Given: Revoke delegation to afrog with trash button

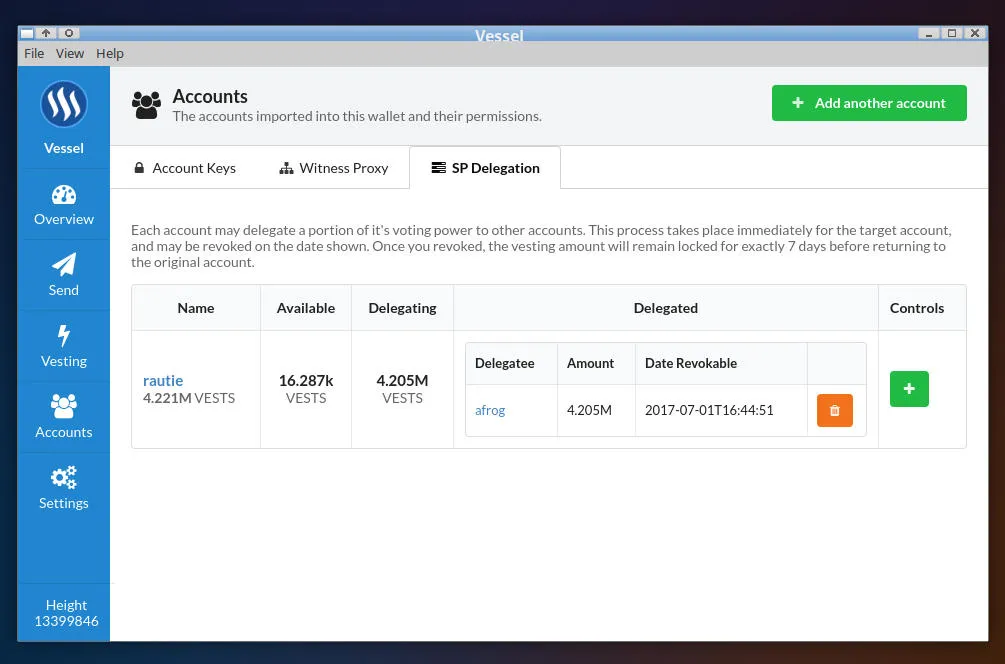Looking at the screenshot, I should 835,410.
